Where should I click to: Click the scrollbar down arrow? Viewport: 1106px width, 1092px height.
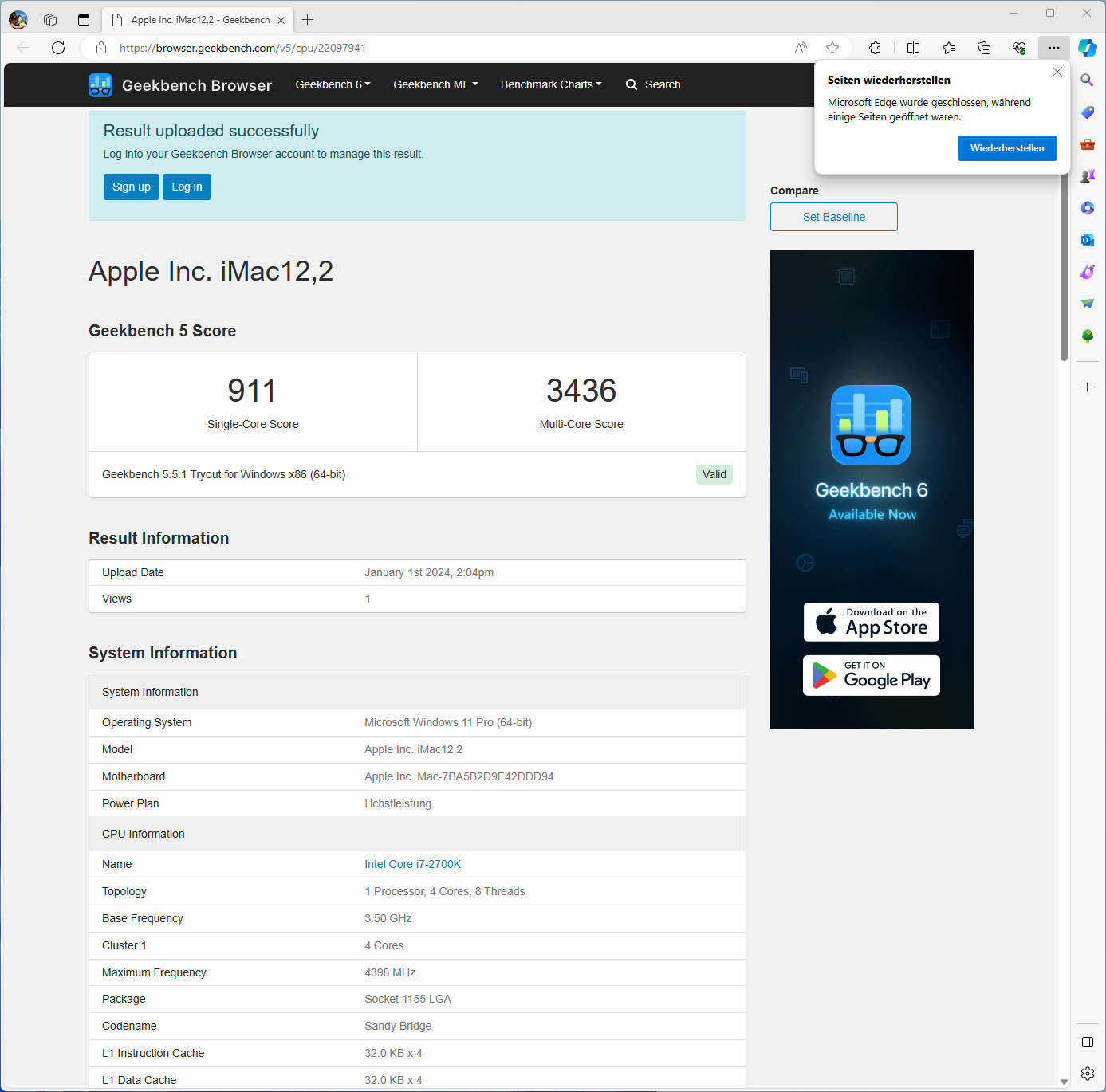click(1064, 1082)
